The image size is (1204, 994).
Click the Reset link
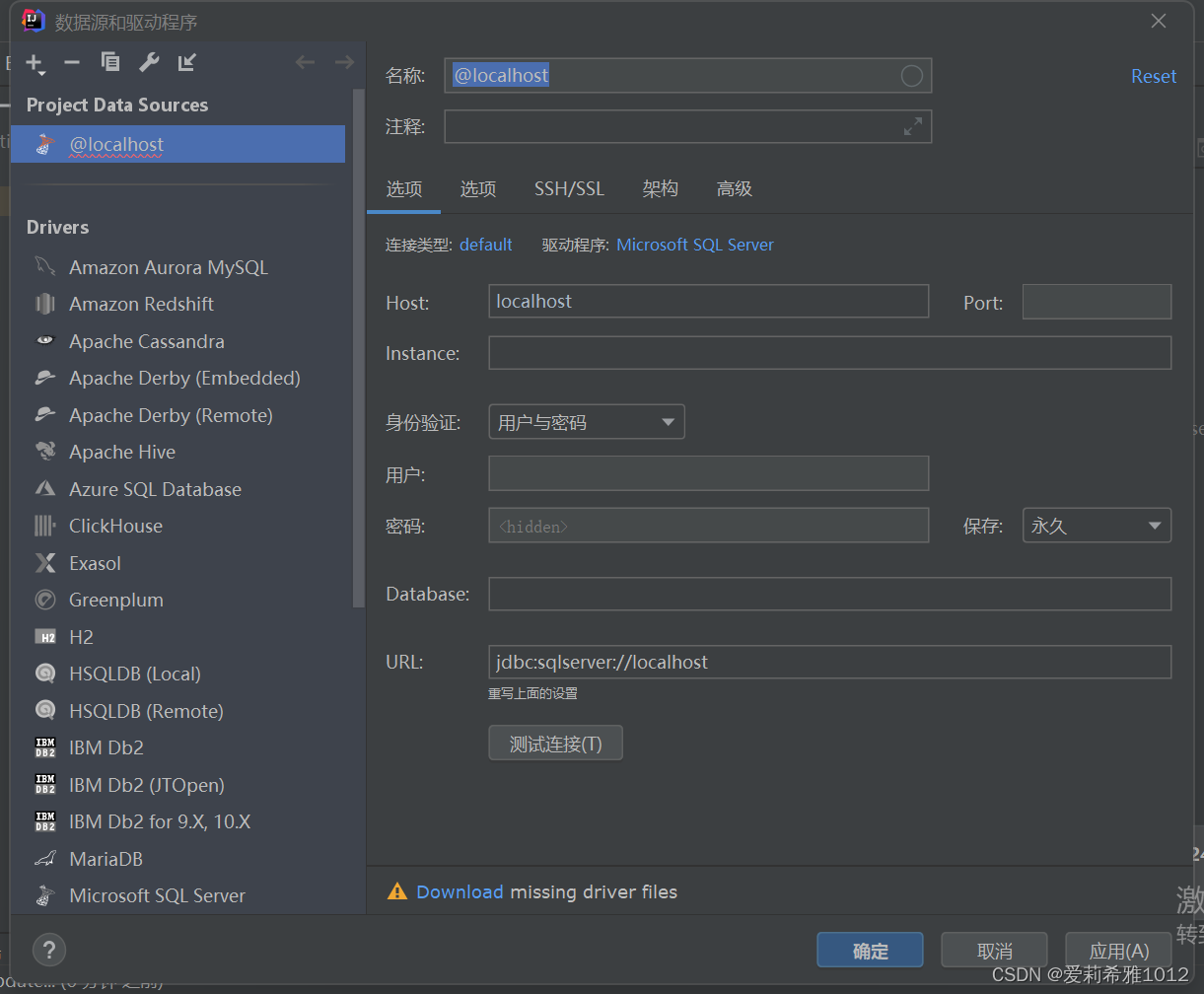pos(1154,77)
